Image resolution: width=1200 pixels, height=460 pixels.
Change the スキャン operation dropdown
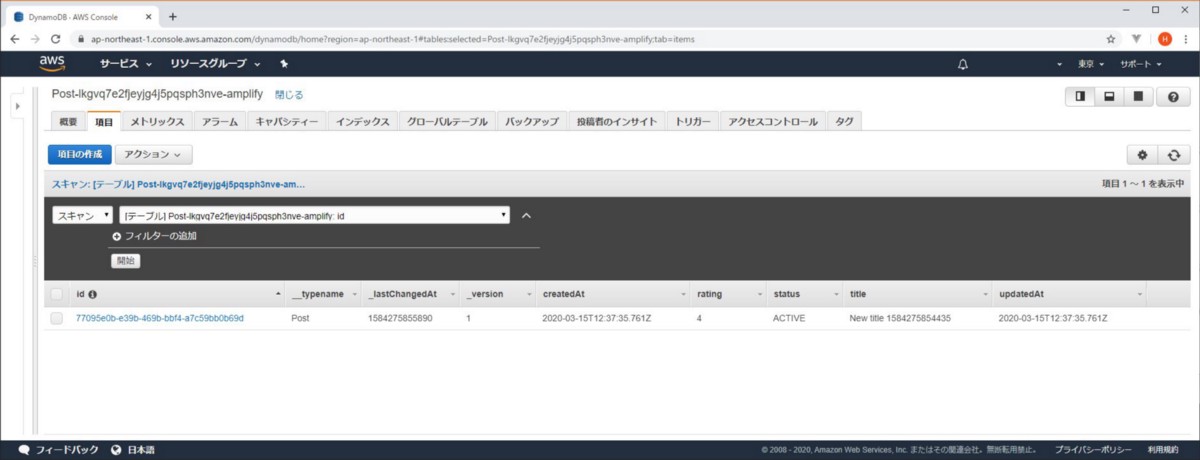tap(82, 215)
